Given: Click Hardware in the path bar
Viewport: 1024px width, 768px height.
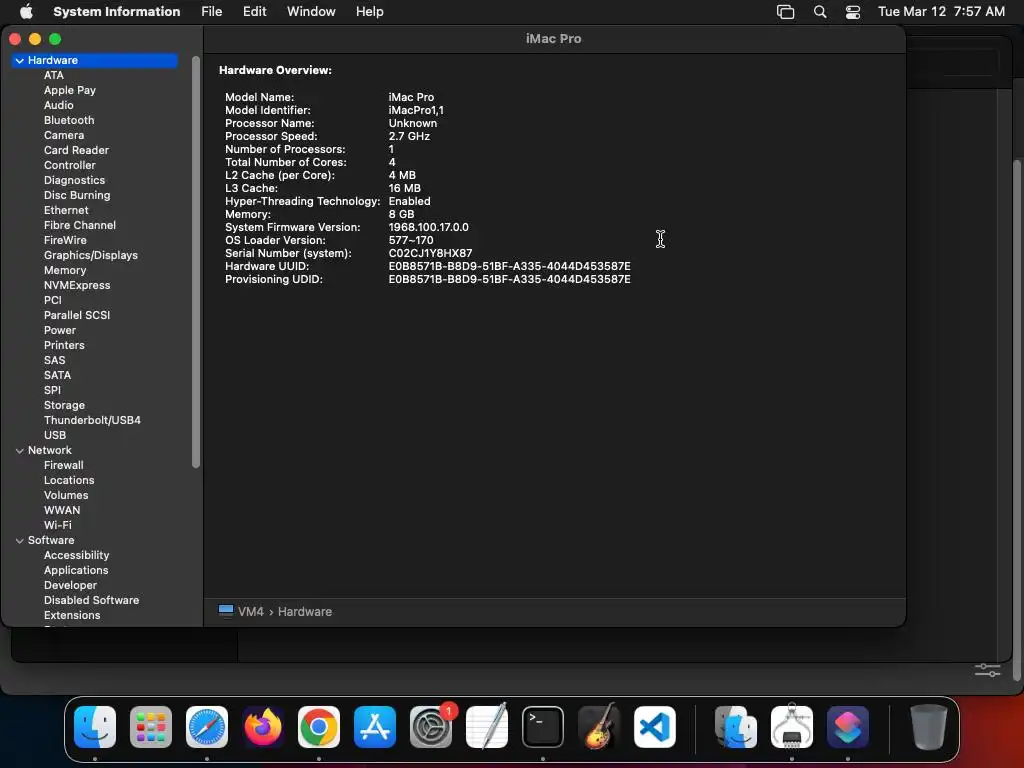Looking at the screenshot, I should click(305, 612).
